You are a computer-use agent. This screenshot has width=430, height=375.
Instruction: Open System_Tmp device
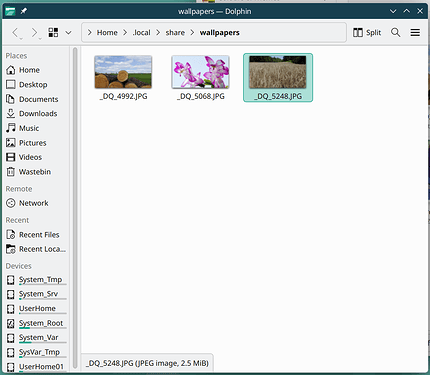click(37, 280)
